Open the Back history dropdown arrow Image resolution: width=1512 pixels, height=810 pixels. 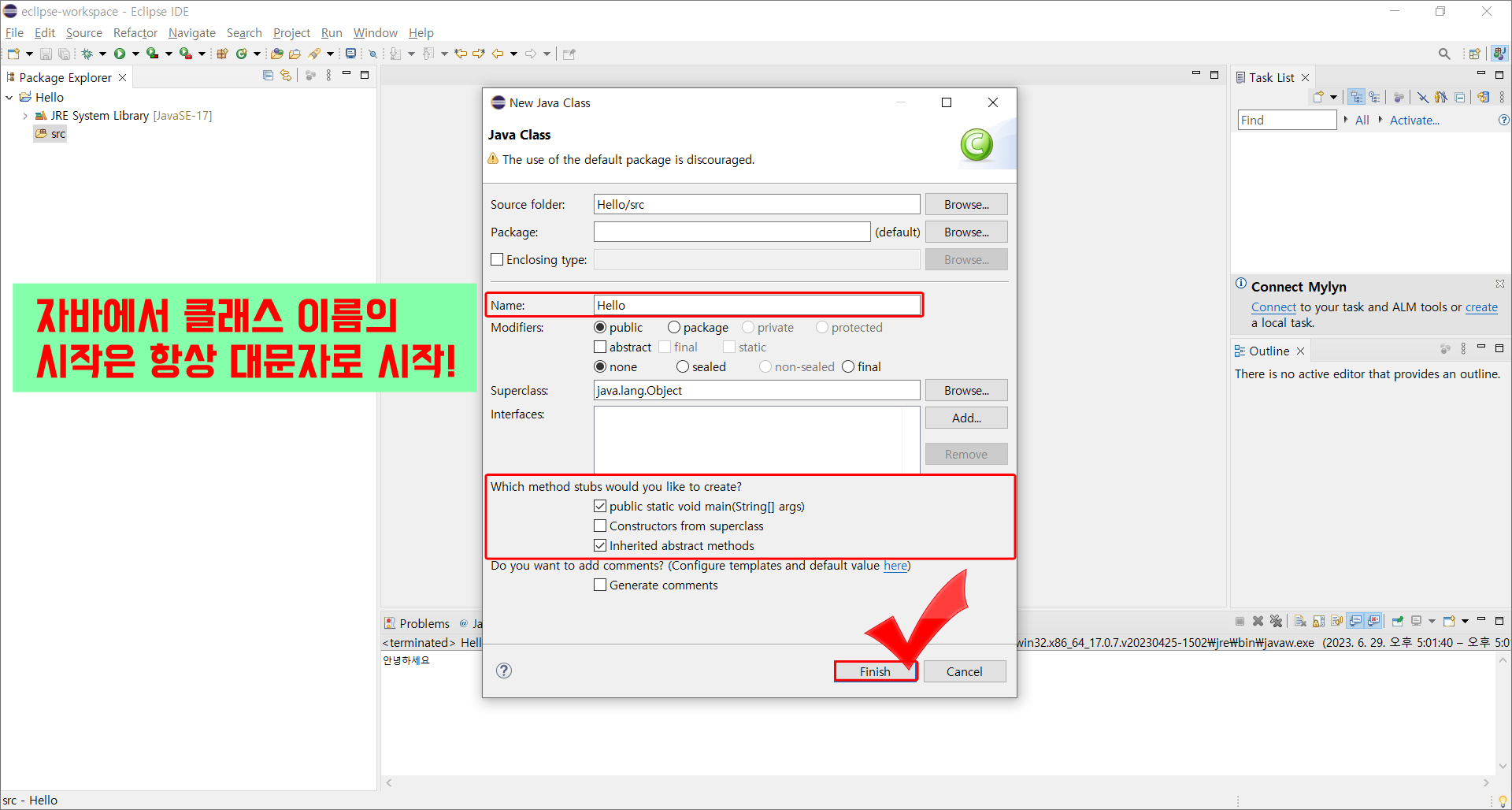[x=513, y=54]
